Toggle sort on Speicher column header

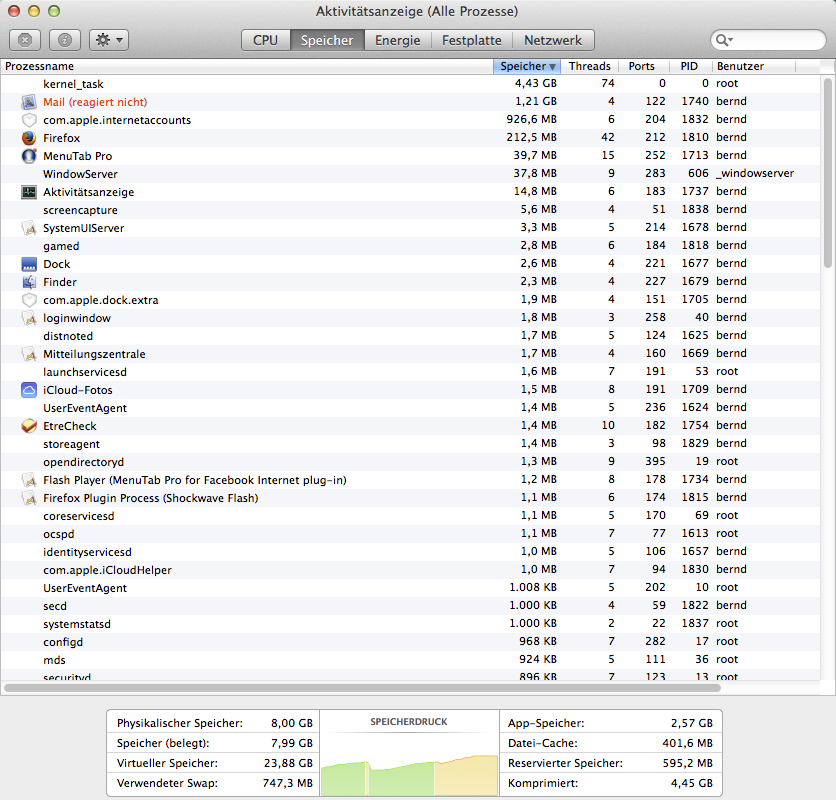click(x=527, y=66)
